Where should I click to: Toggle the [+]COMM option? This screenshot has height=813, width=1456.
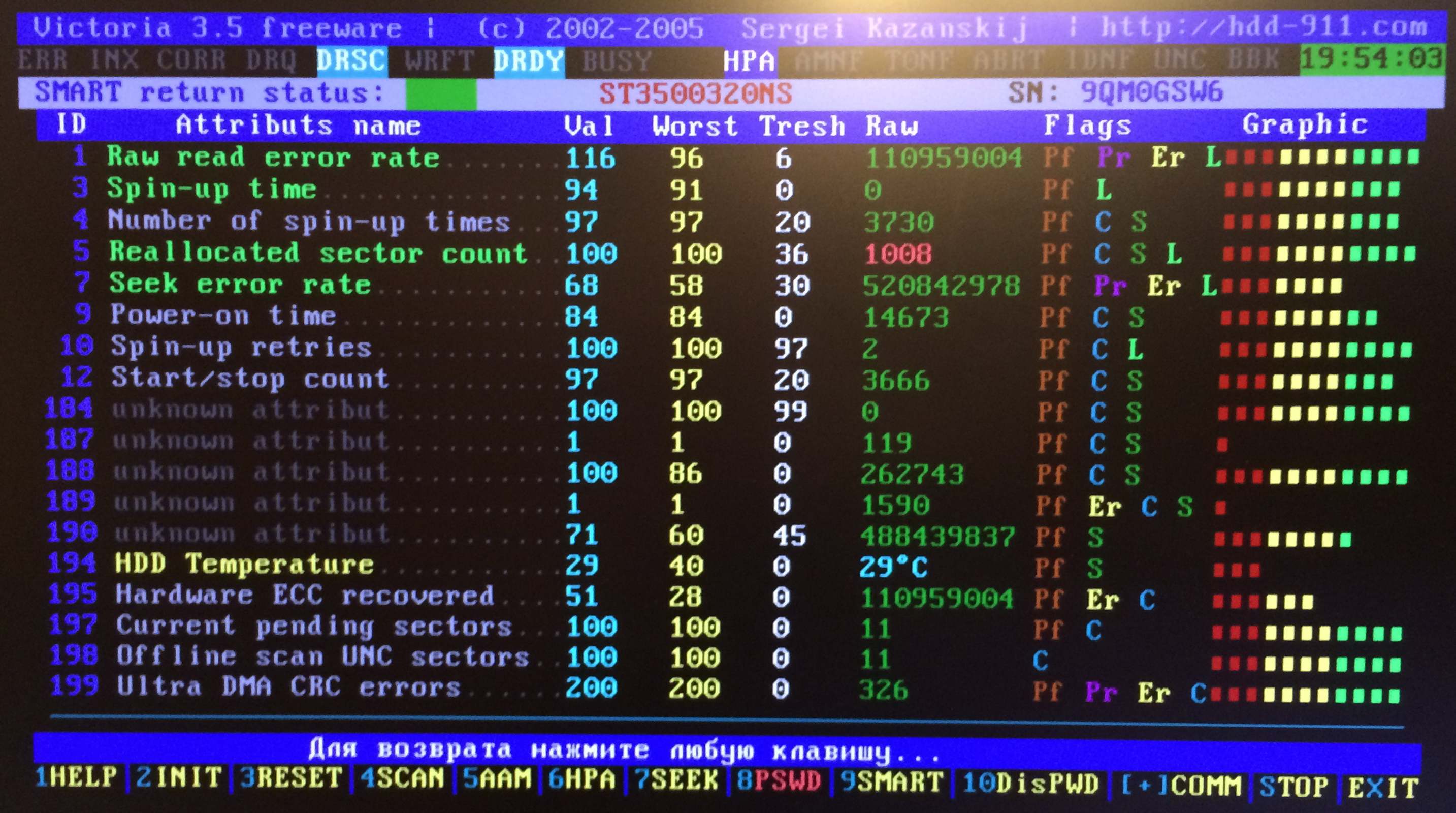(x=1180, y=785)
